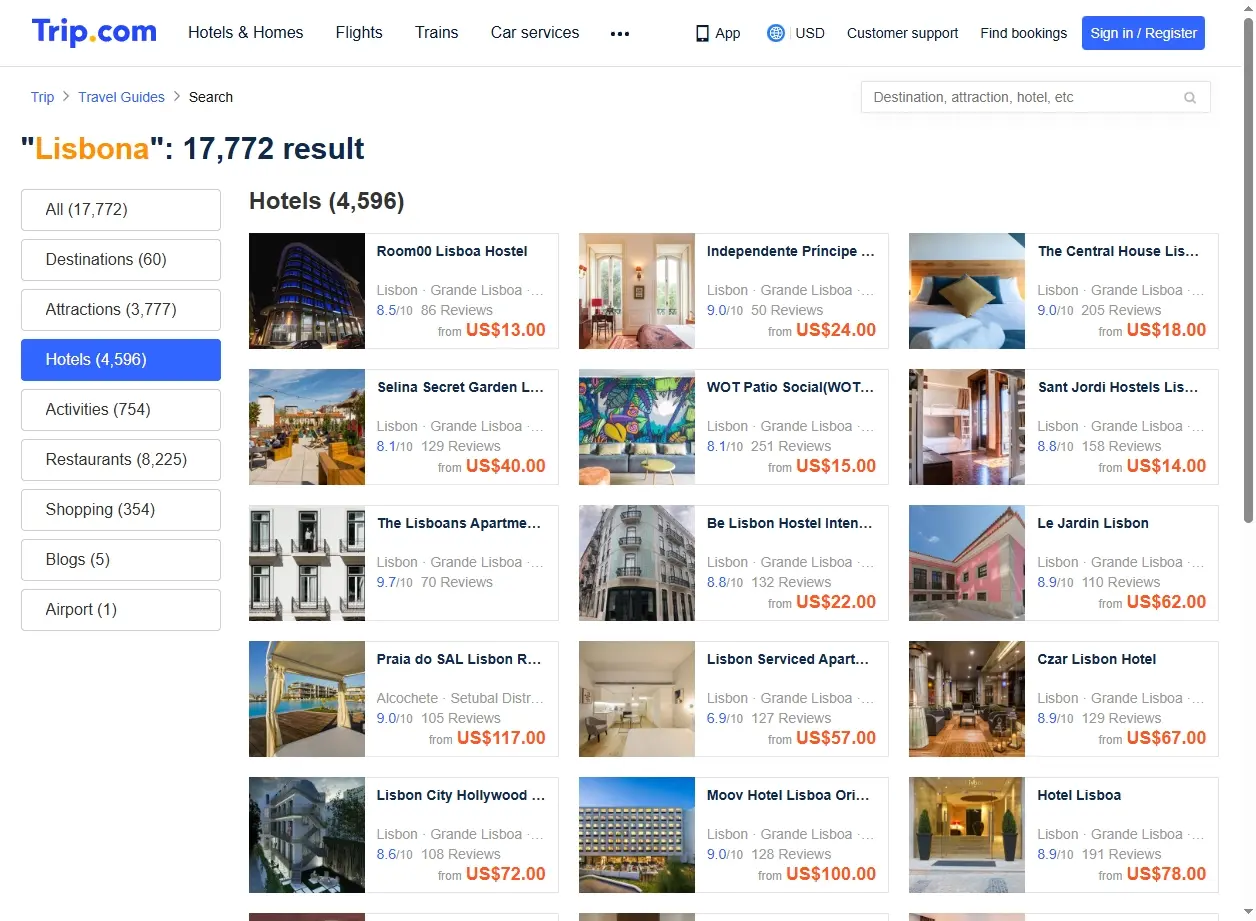Open Lisbon Serviced Apartments thumbnail
1256x921 pixels.
pyautogui.click(x=637, y=699)
